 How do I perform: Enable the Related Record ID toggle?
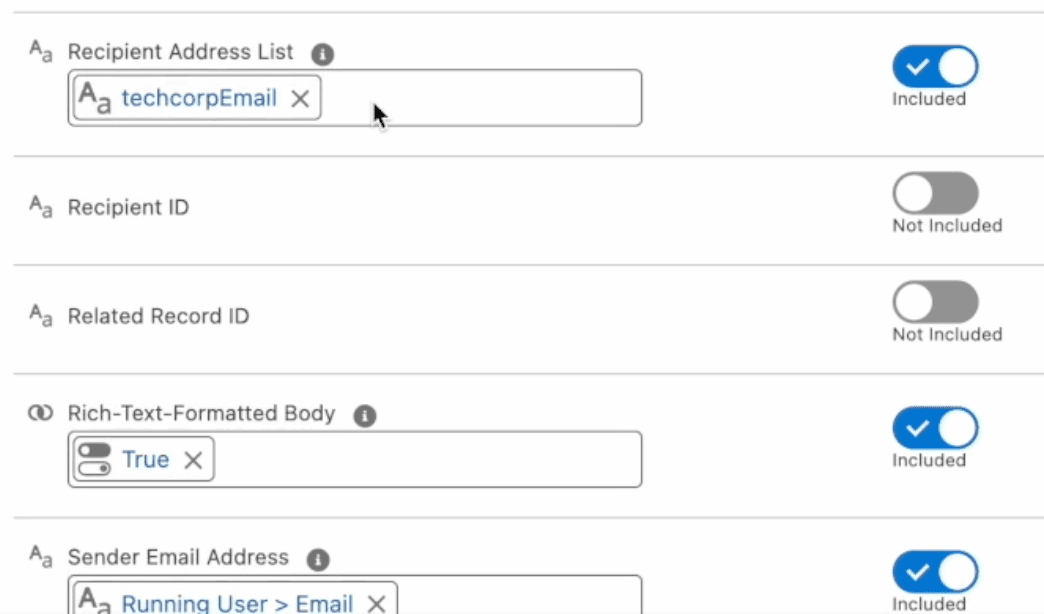[x=935, y=302]
